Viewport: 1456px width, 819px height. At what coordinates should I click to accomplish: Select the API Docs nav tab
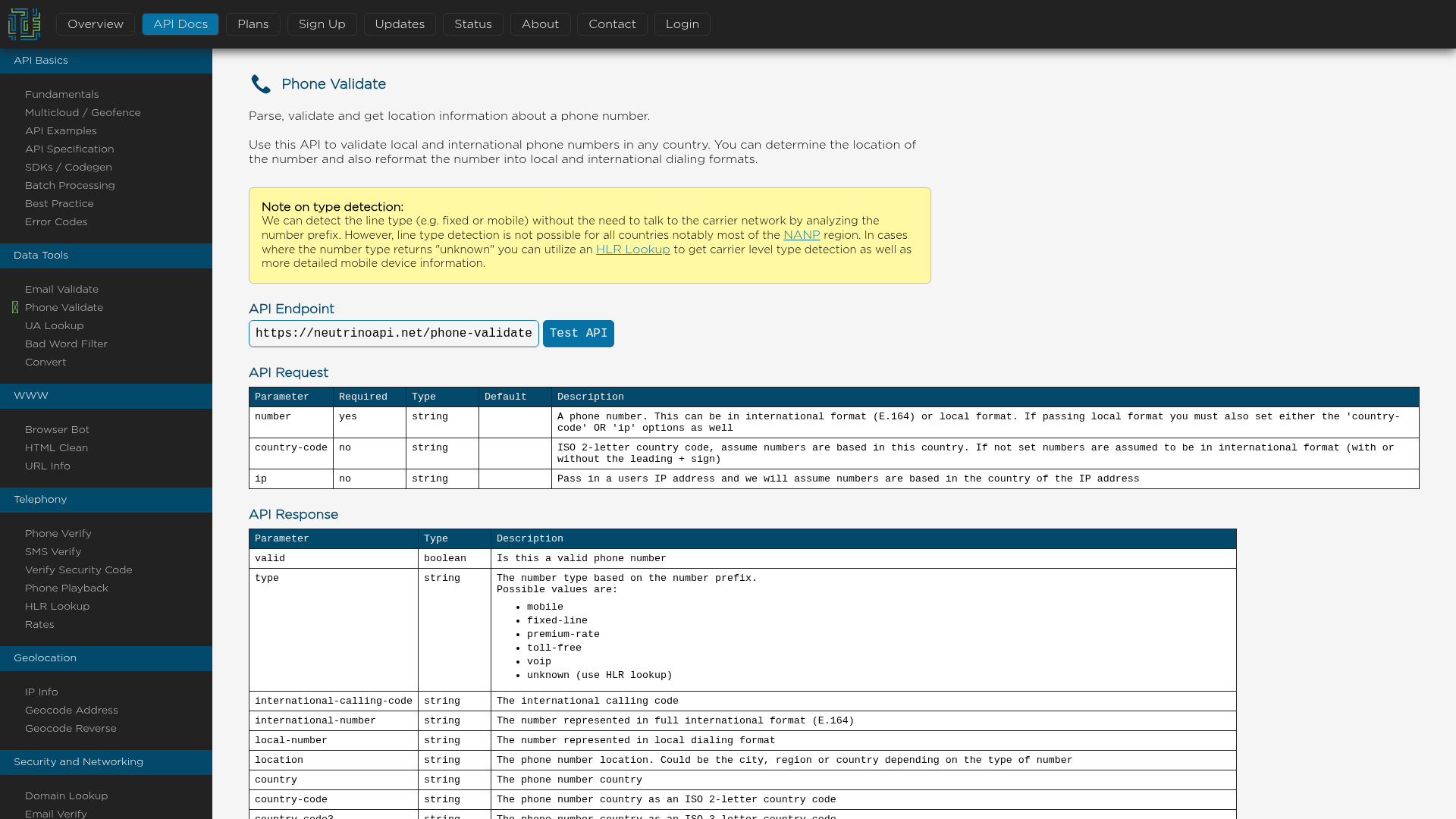point(180,24)
